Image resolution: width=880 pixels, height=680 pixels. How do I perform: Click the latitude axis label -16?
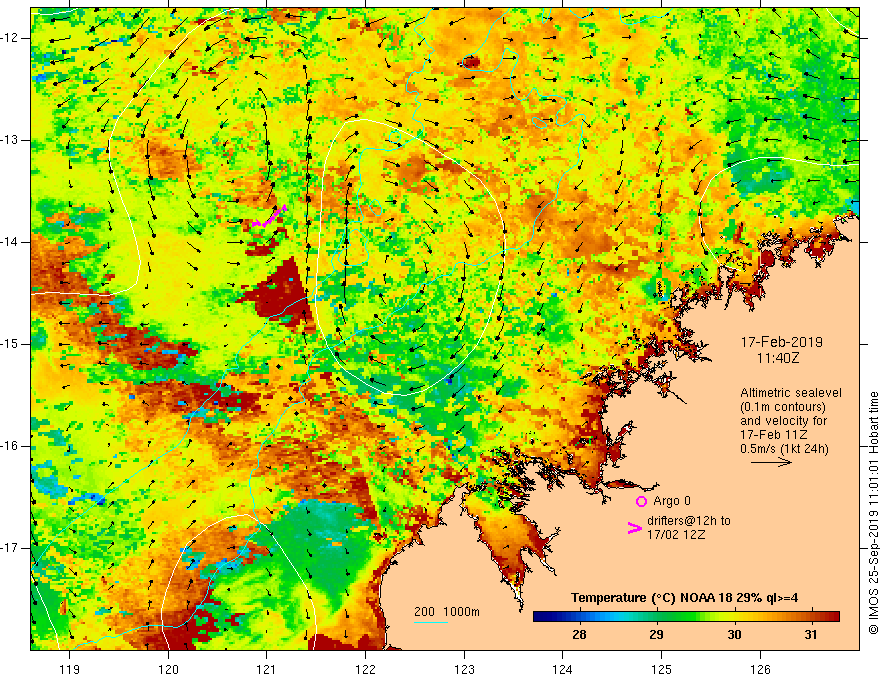click(10, 446)
